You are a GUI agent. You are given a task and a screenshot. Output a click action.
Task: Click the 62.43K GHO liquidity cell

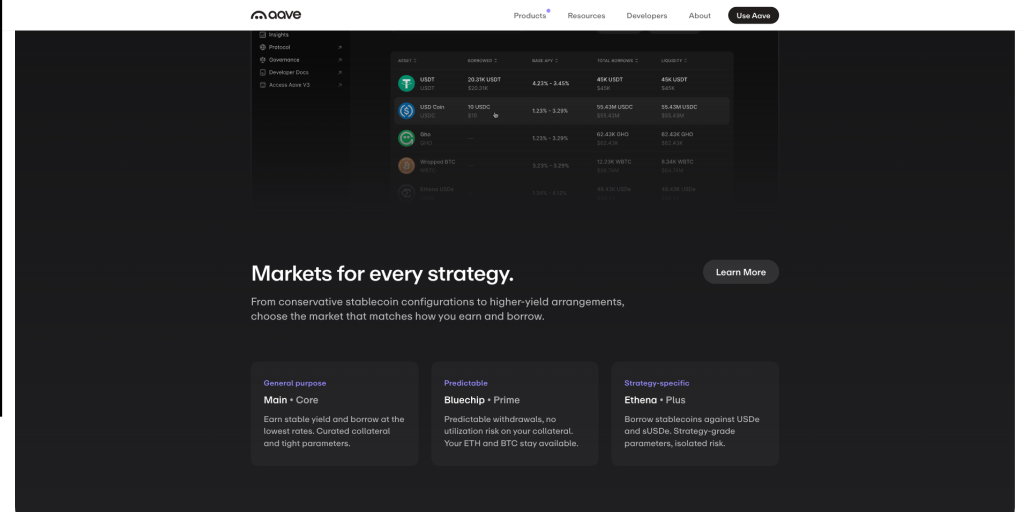tap(677, 135)
